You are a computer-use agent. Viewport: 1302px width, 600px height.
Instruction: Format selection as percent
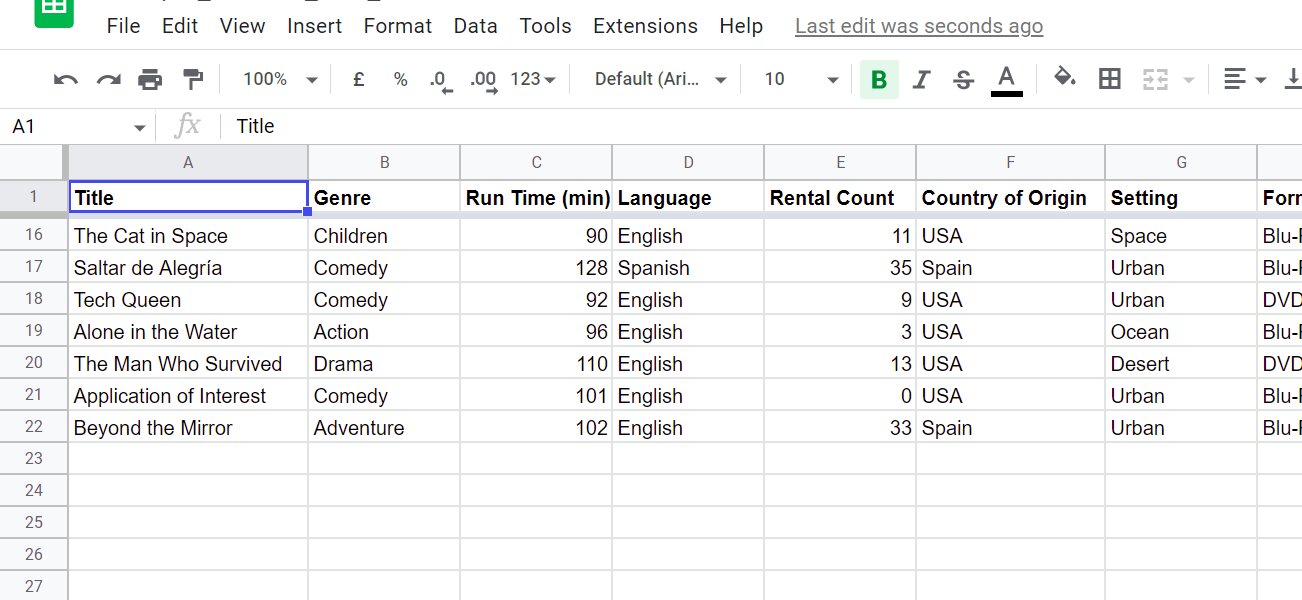tap(399, 78)
